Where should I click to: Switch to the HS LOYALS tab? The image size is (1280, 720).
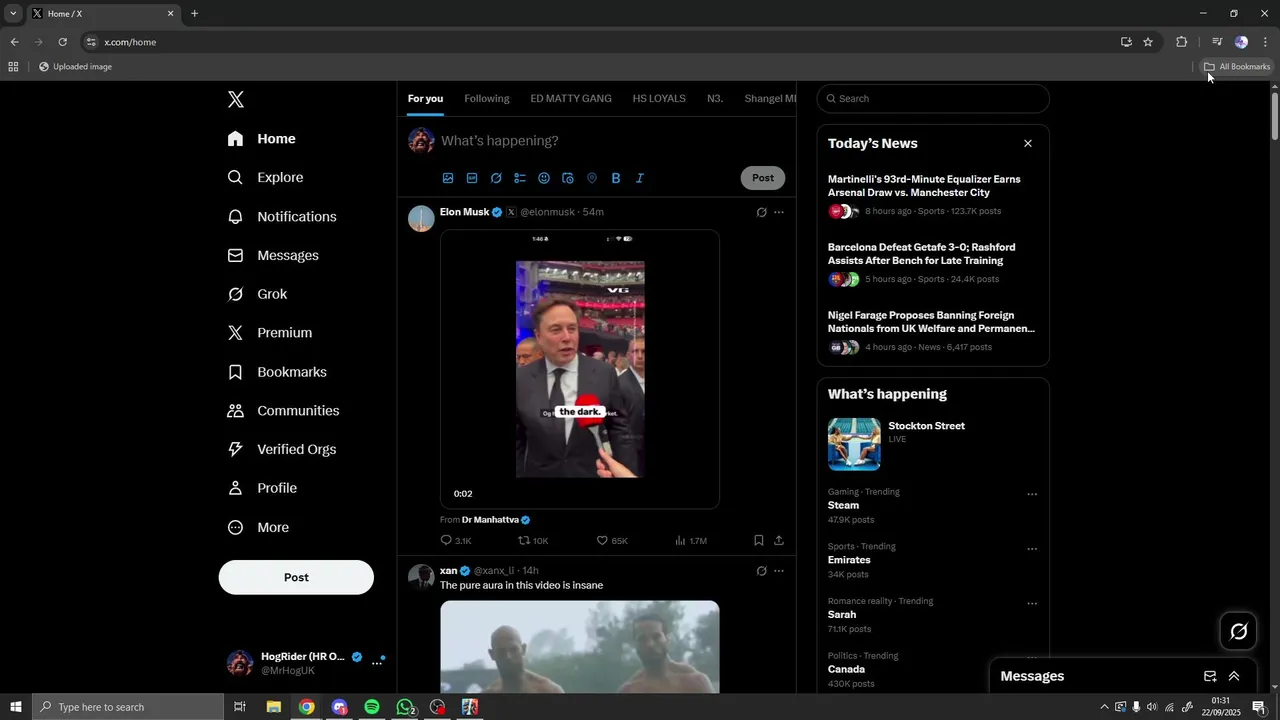point(659,99)
